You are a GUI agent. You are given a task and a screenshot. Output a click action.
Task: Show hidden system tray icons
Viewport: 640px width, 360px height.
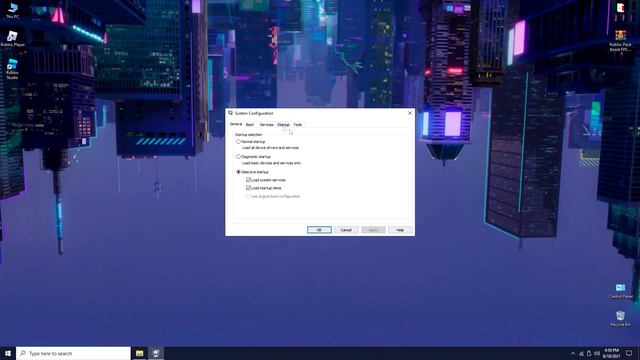573,353
